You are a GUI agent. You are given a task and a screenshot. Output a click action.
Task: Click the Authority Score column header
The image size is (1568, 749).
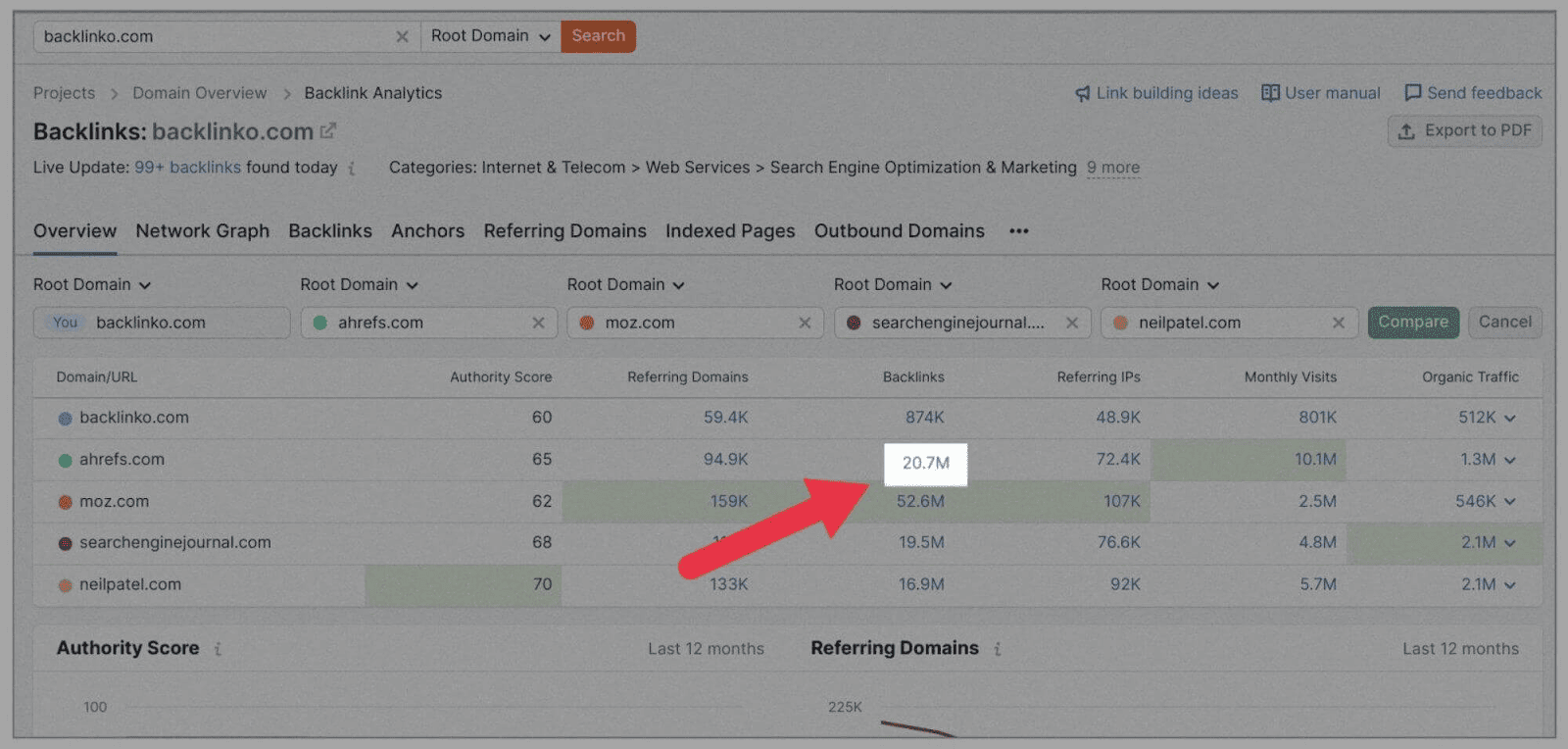point(501,377)
